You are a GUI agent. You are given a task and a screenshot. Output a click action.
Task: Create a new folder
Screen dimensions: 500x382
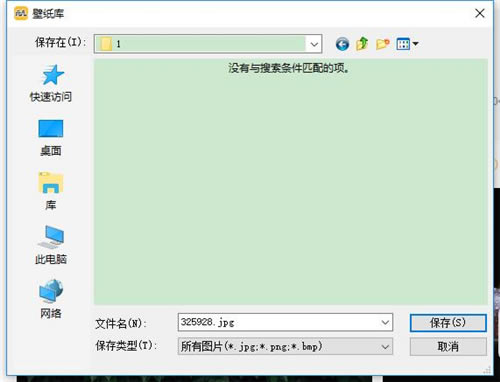[x=383, y=44]
